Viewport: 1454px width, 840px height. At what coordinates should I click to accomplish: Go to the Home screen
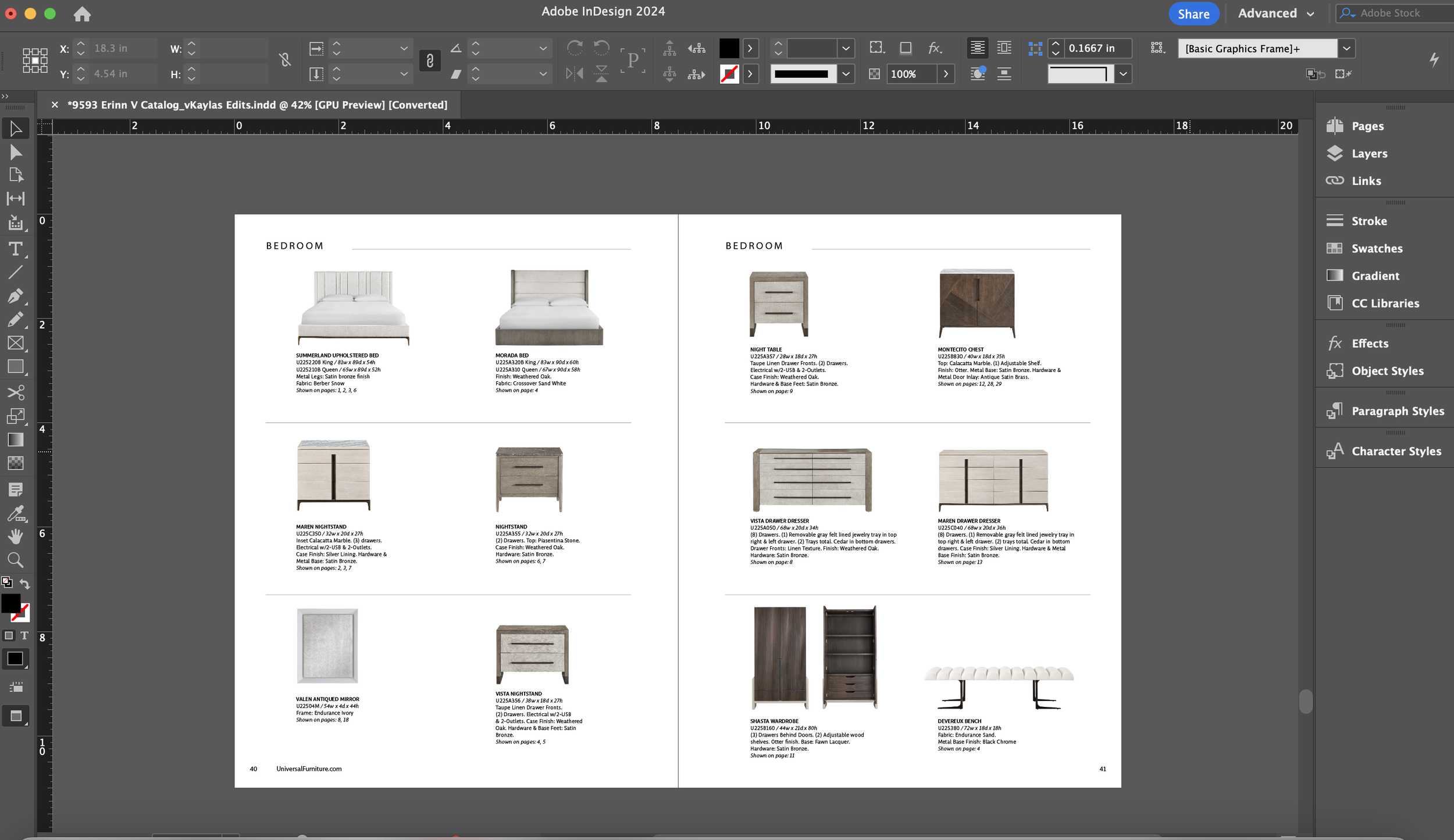pos(82,14)
